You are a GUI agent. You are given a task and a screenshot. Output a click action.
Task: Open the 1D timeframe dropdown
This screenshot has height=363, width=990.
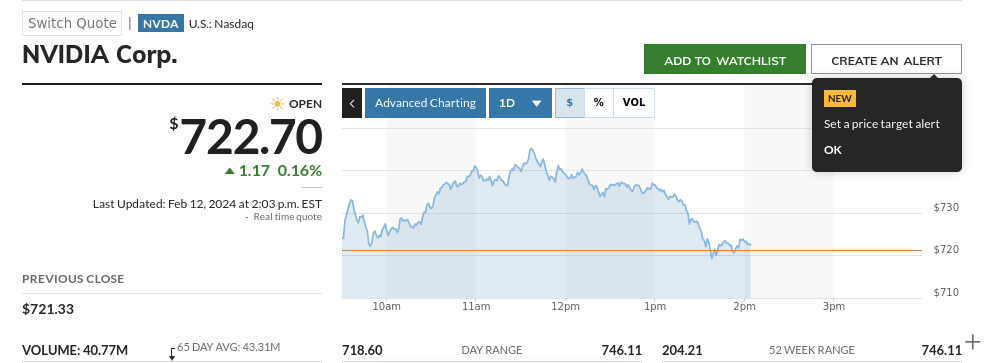tap(520, 103)
